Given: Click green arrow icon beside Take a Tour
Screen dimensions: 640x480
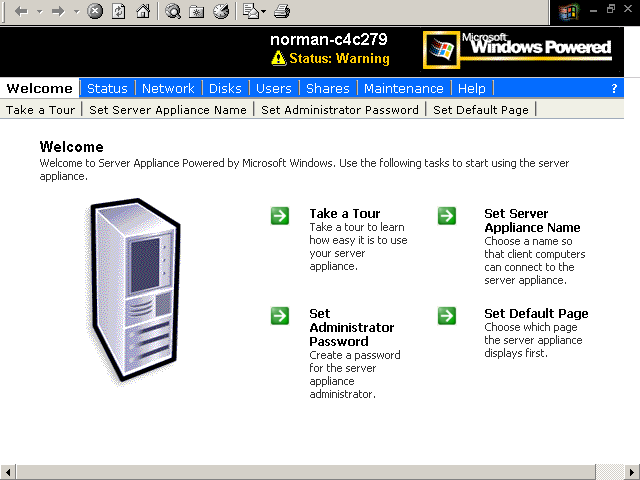Looking at the screenshot, I should pyautogui.click(x=280, y=215).
